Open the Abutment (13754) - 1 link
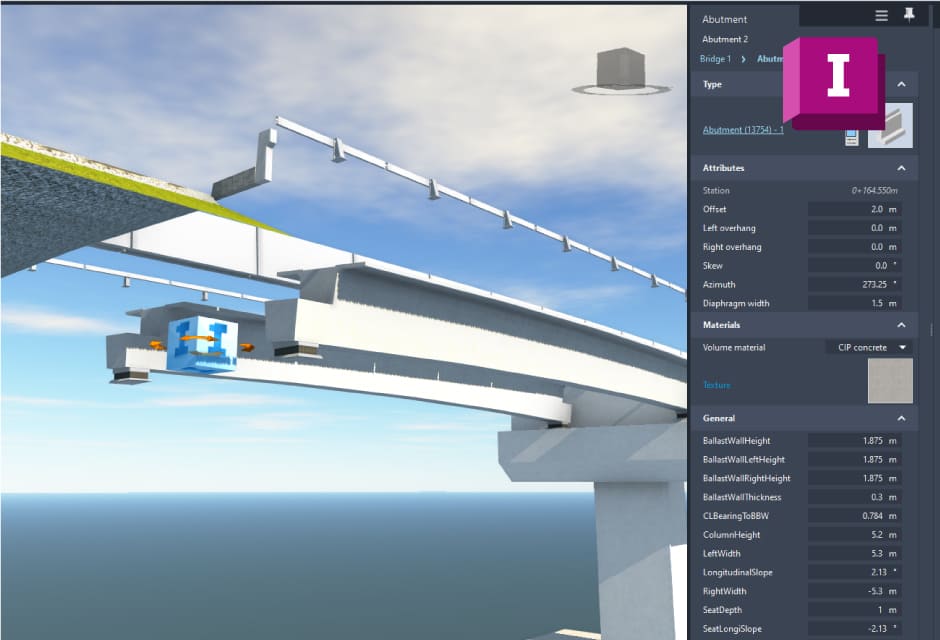 (743, 130)
